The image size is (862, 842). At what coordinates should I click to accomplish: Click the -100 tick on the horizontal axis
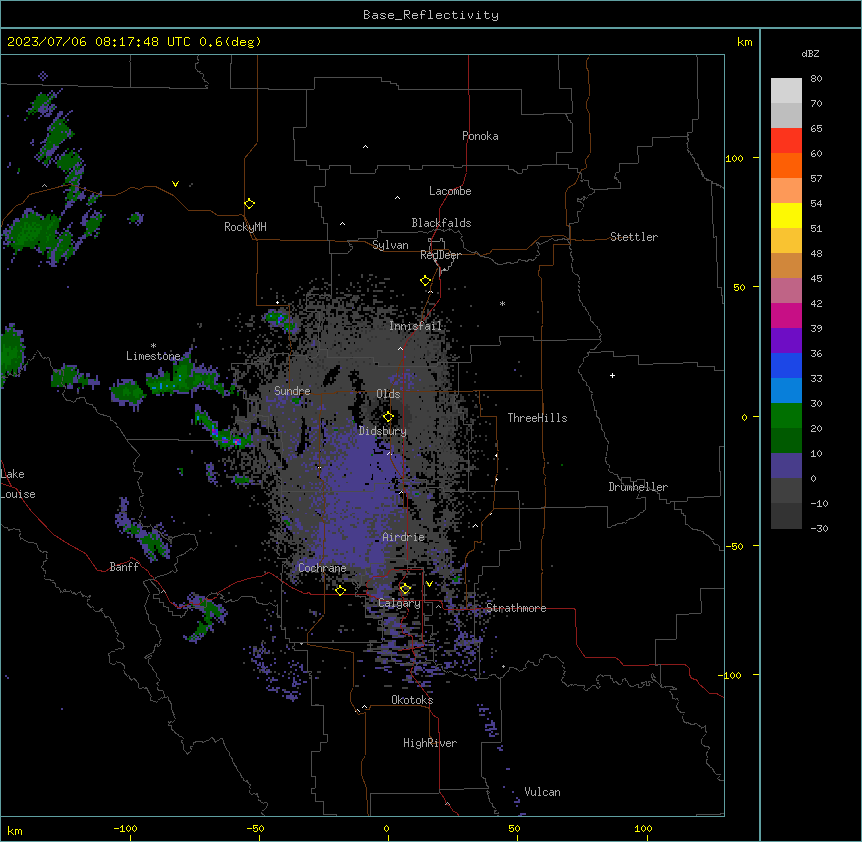coord(125,828)
